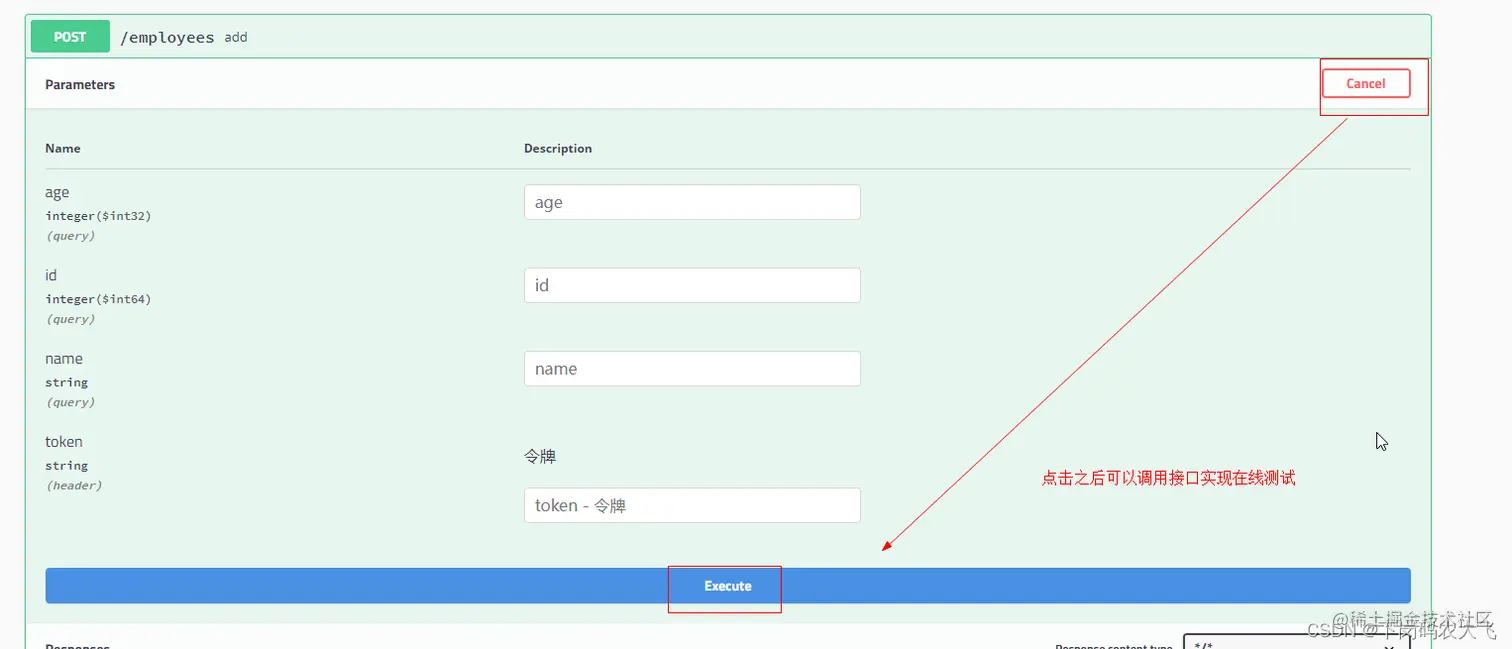
Task: Click the '(header)' label under token
Action: [x=74, y=485]
